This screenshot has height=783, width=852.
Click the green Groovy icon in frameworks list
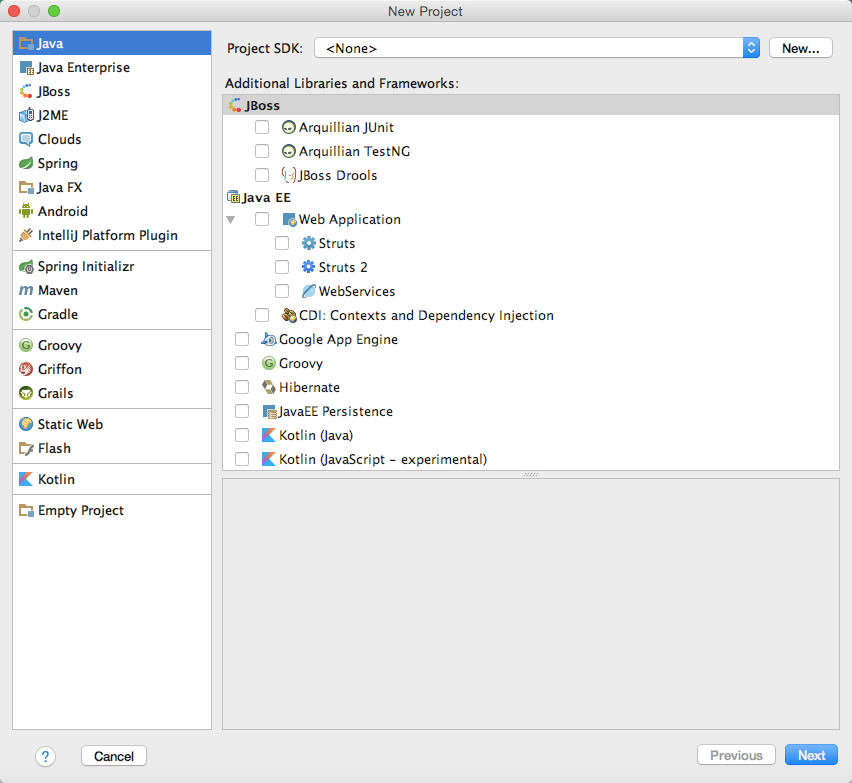[269, 363]
